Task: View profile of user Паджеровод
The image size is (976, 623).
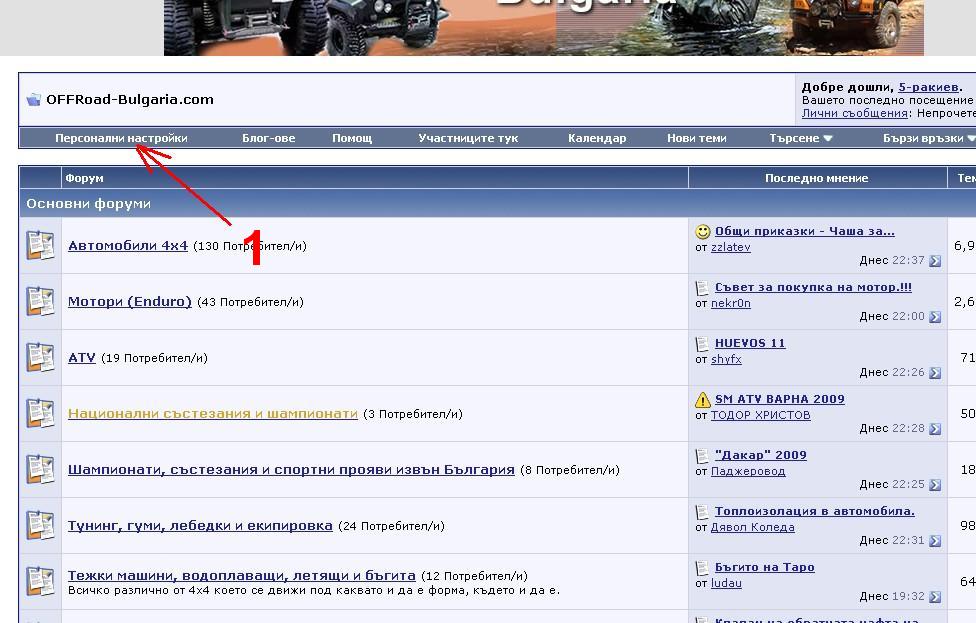Action: coord(748,471)
